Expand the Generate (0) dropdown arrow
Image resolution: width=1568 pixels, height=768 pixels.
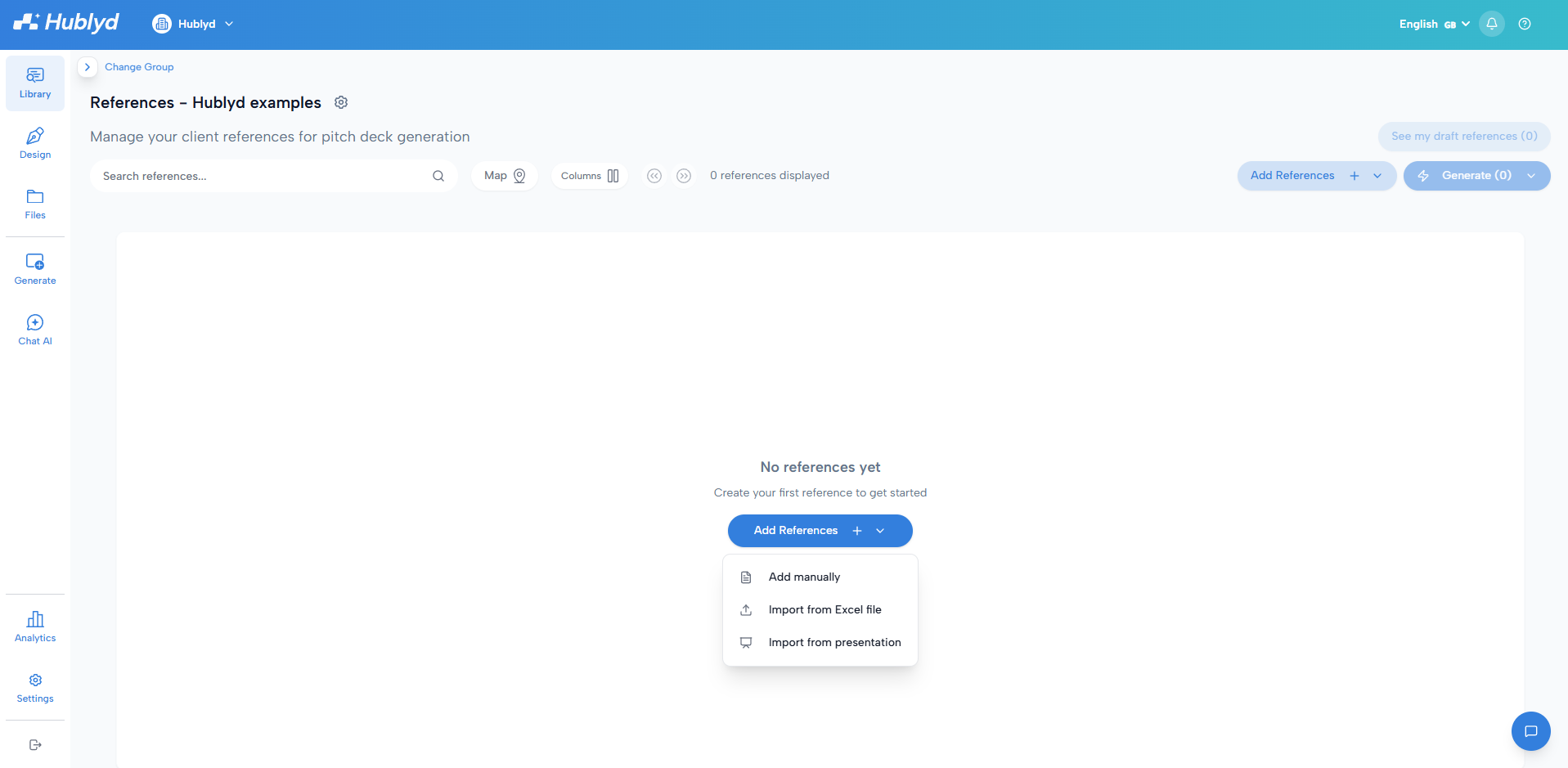coord(1531,176)
